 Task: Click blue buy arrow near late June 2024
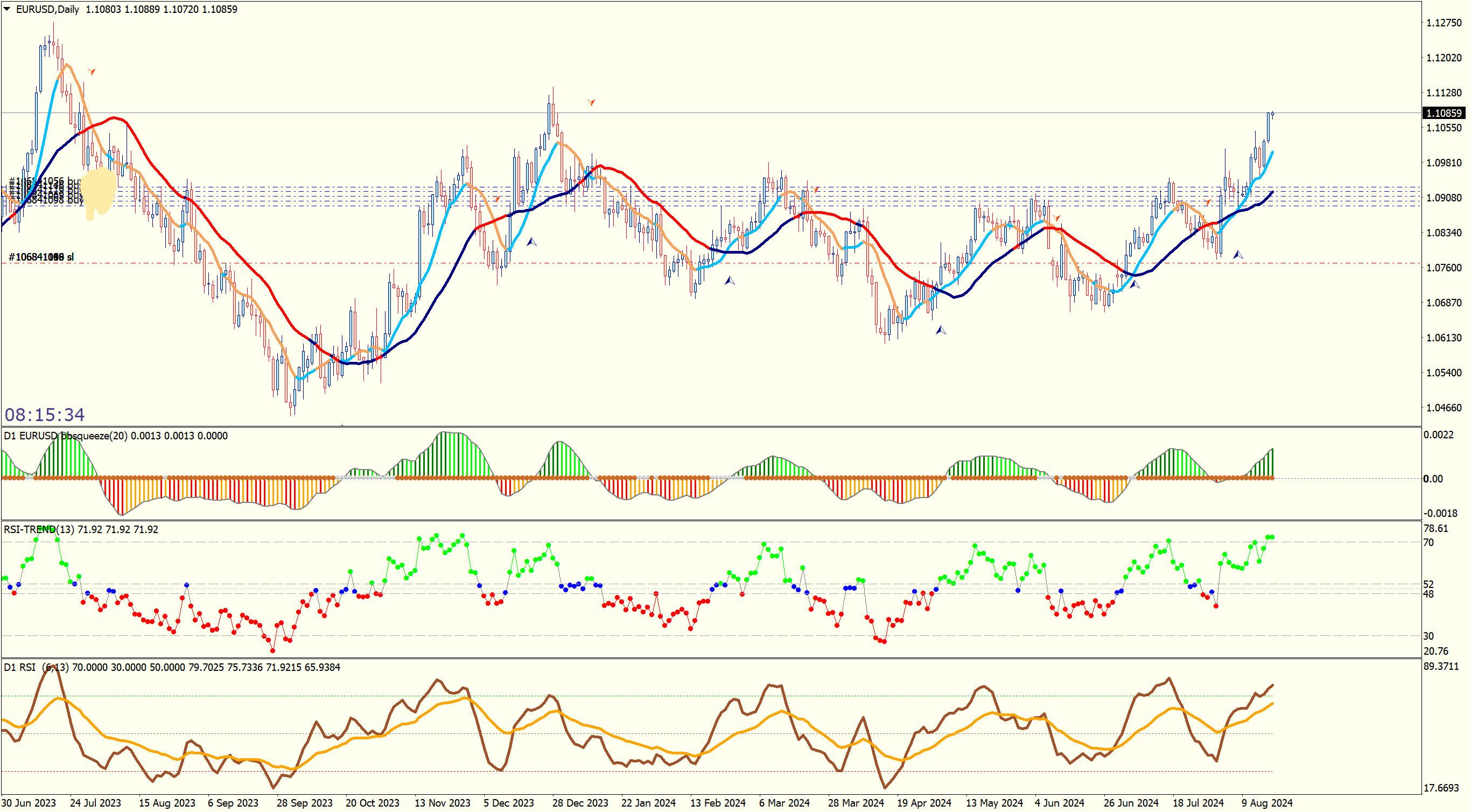[x=1134, y=284]
